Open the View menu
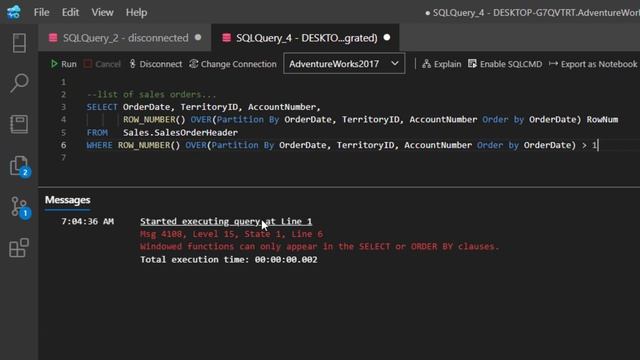640x360 pixels. click(102, 13)
